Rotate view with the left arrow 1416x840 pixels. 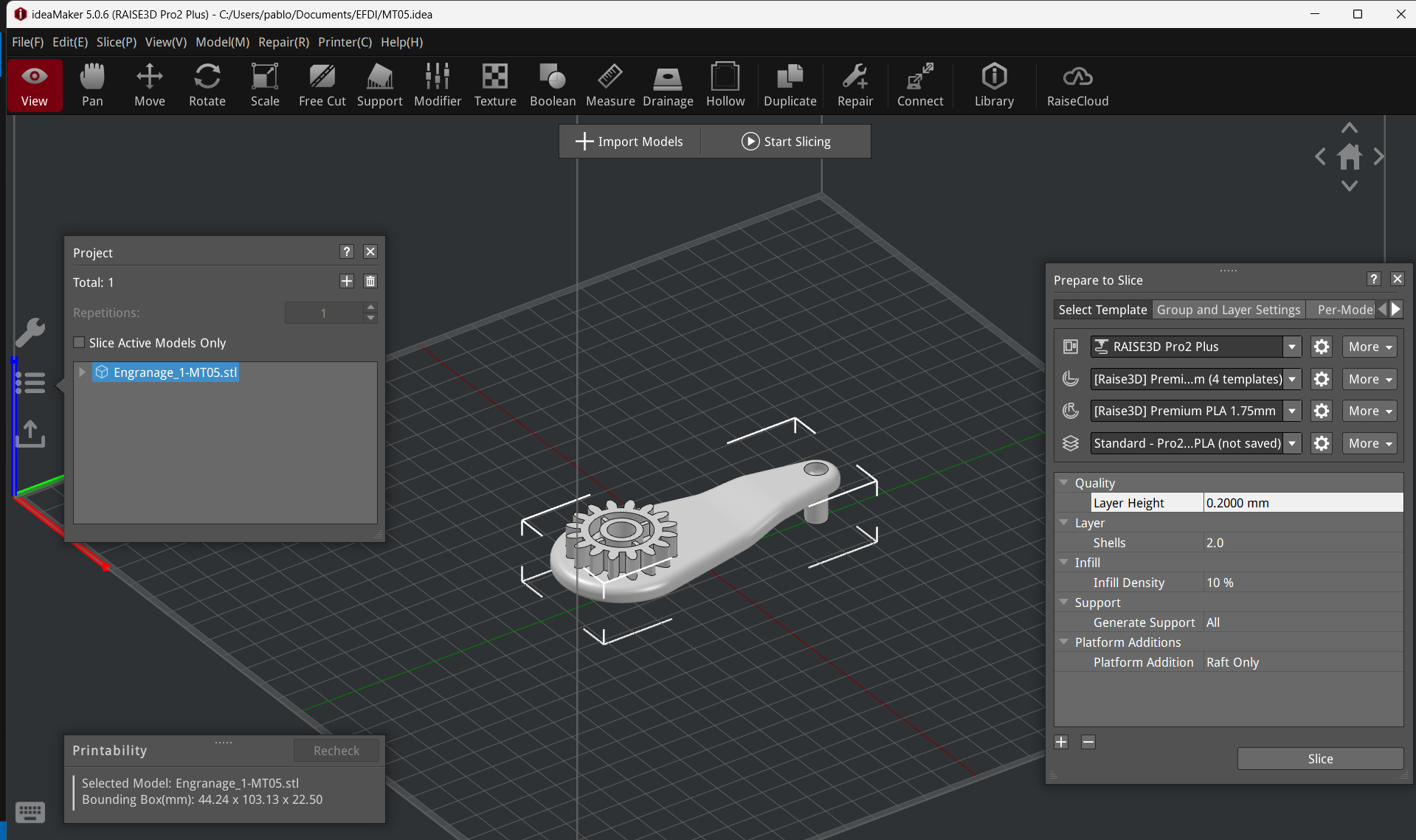[x=1320, y=156]
